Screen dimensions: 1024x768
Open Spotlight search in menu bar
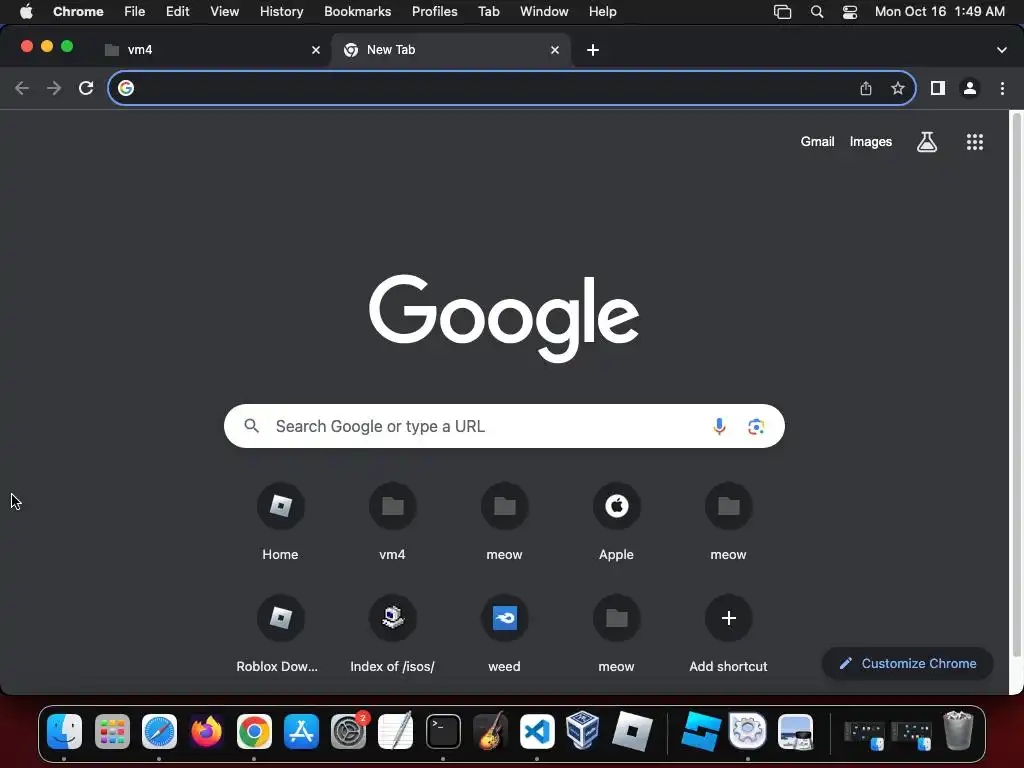[817, 12]
